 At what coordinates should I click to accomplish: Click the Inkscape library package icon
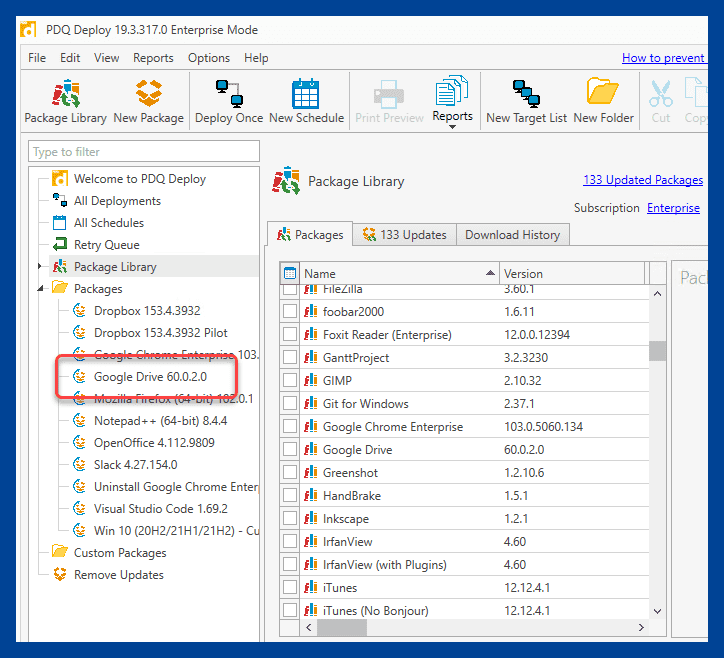[311, 518]
